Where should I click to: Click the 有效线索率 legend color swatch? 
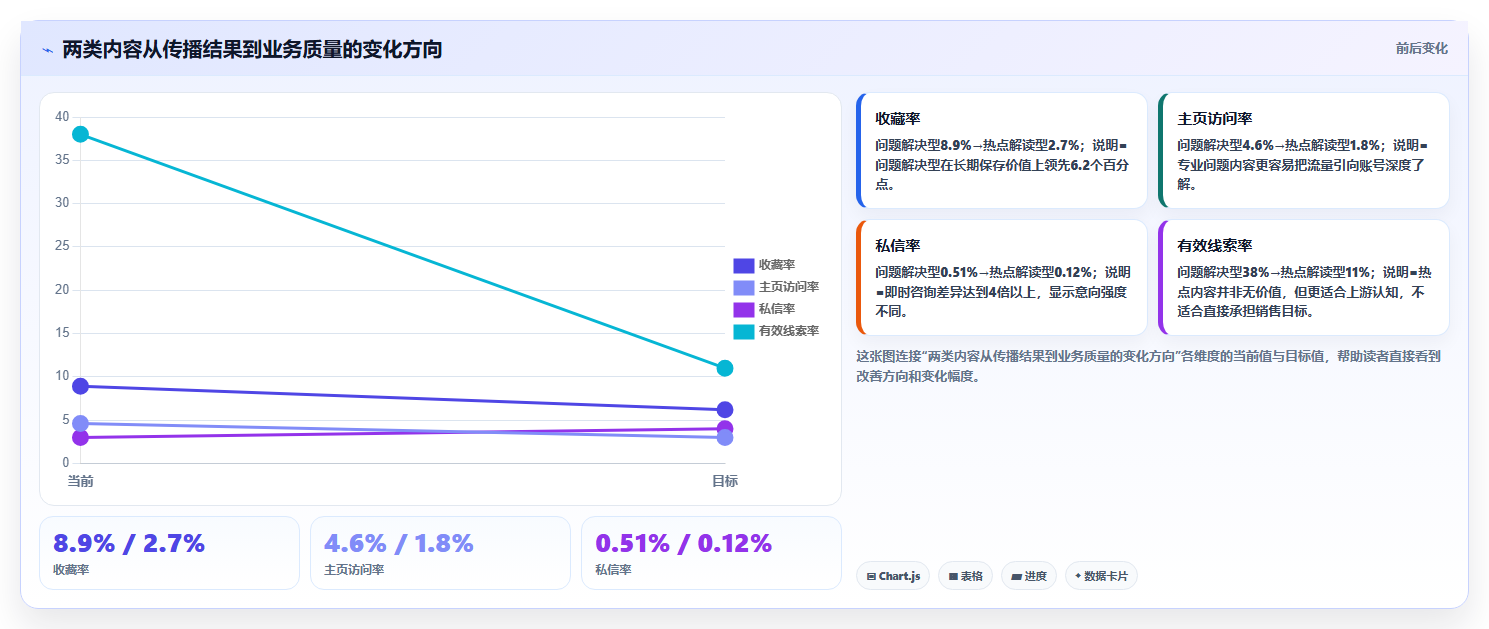pos(743,331)
